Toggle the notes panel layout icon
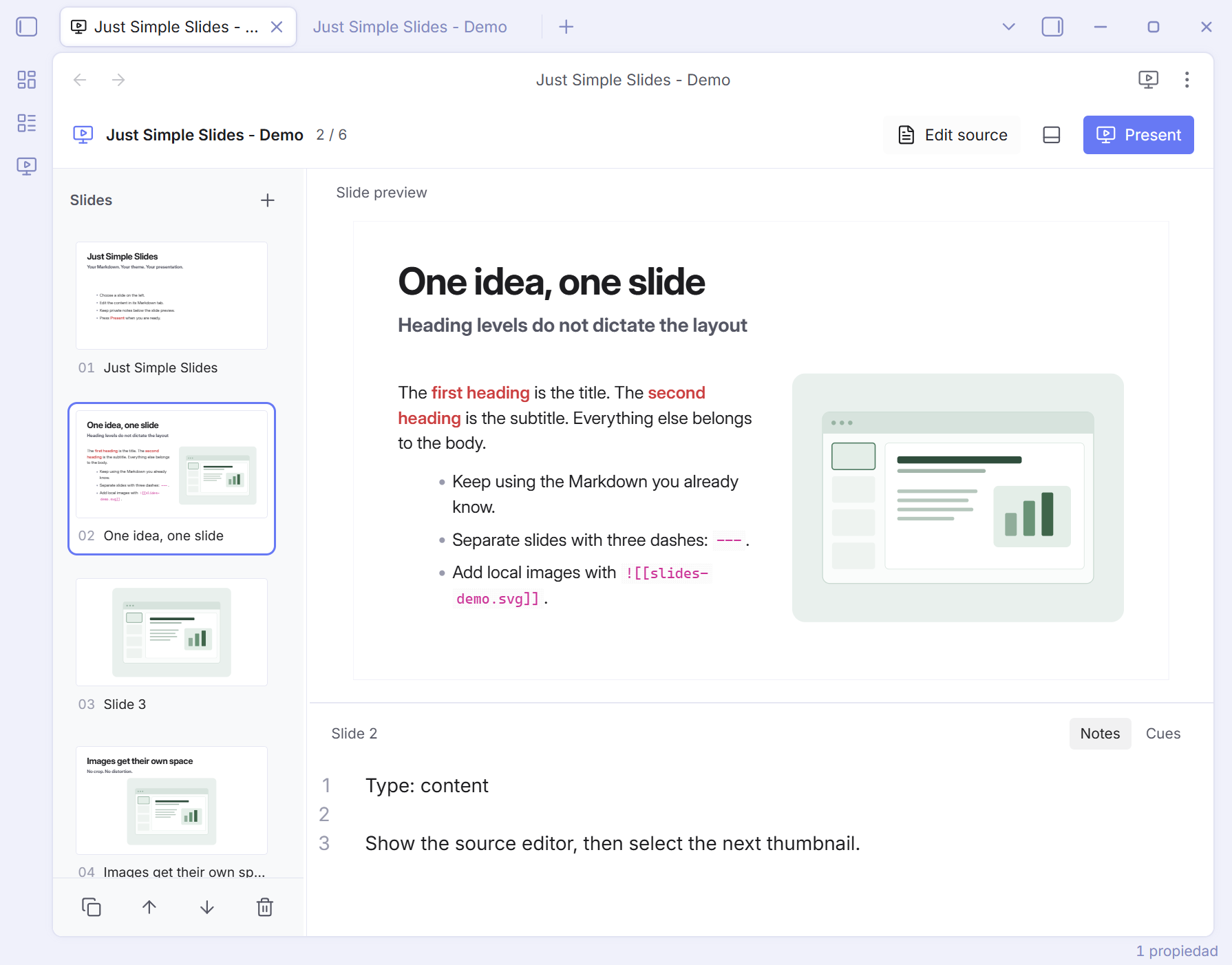This screenshot has height=965, width=1232. [x=1051, y=135]
